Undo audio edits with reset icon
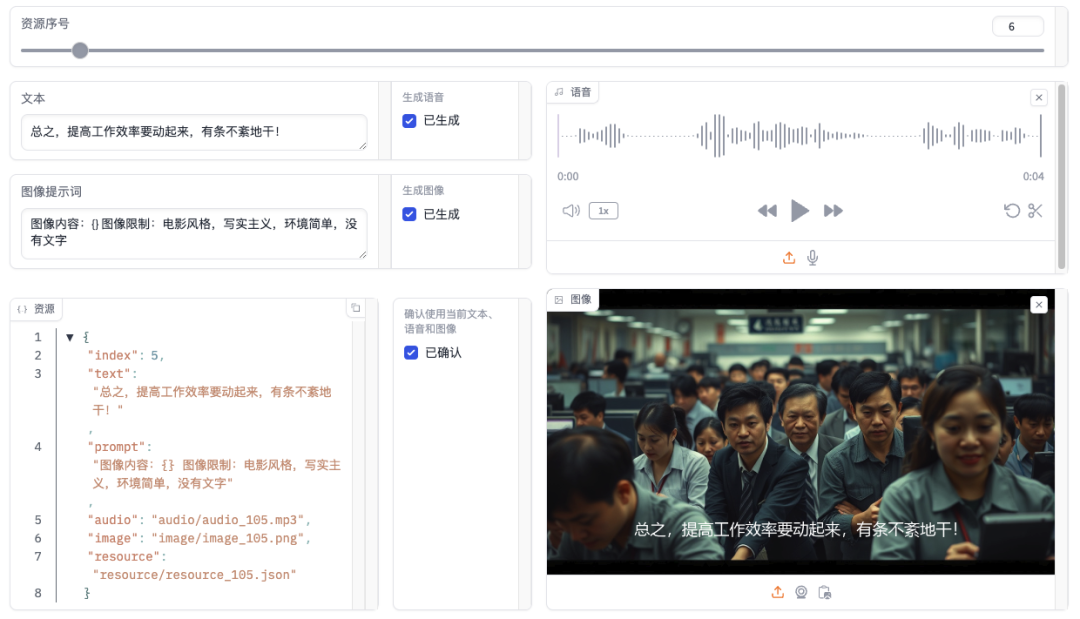 1012,211
